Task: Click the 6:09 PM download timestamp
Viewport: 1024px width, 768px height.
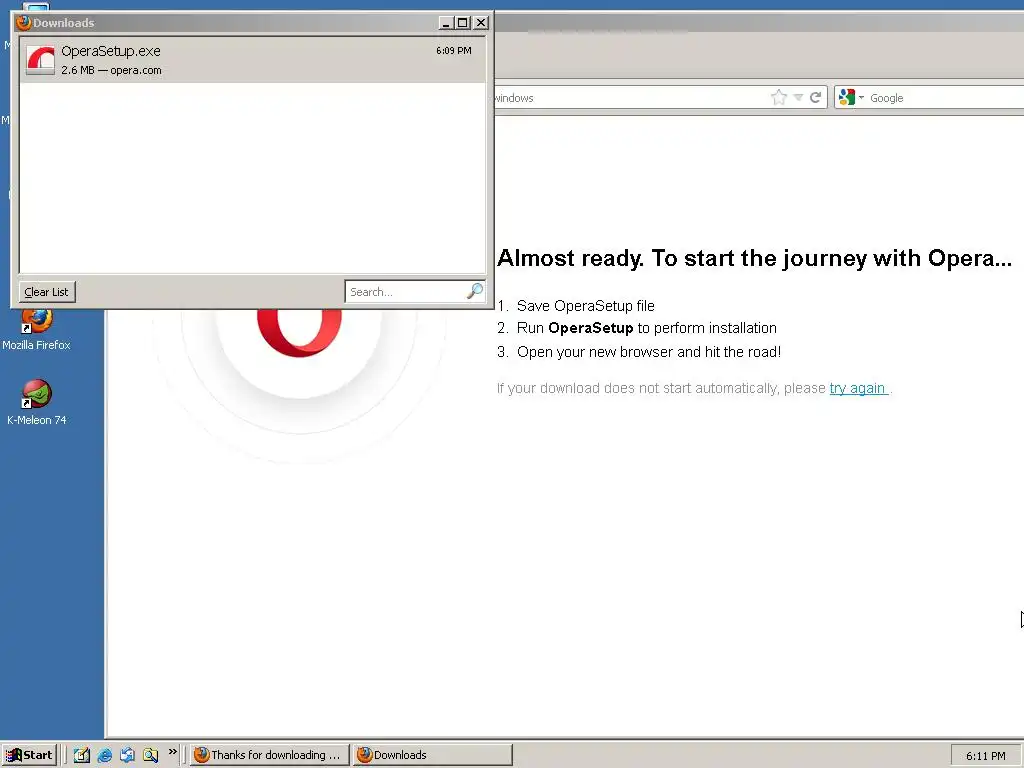Action: click(x=454, y=50)
